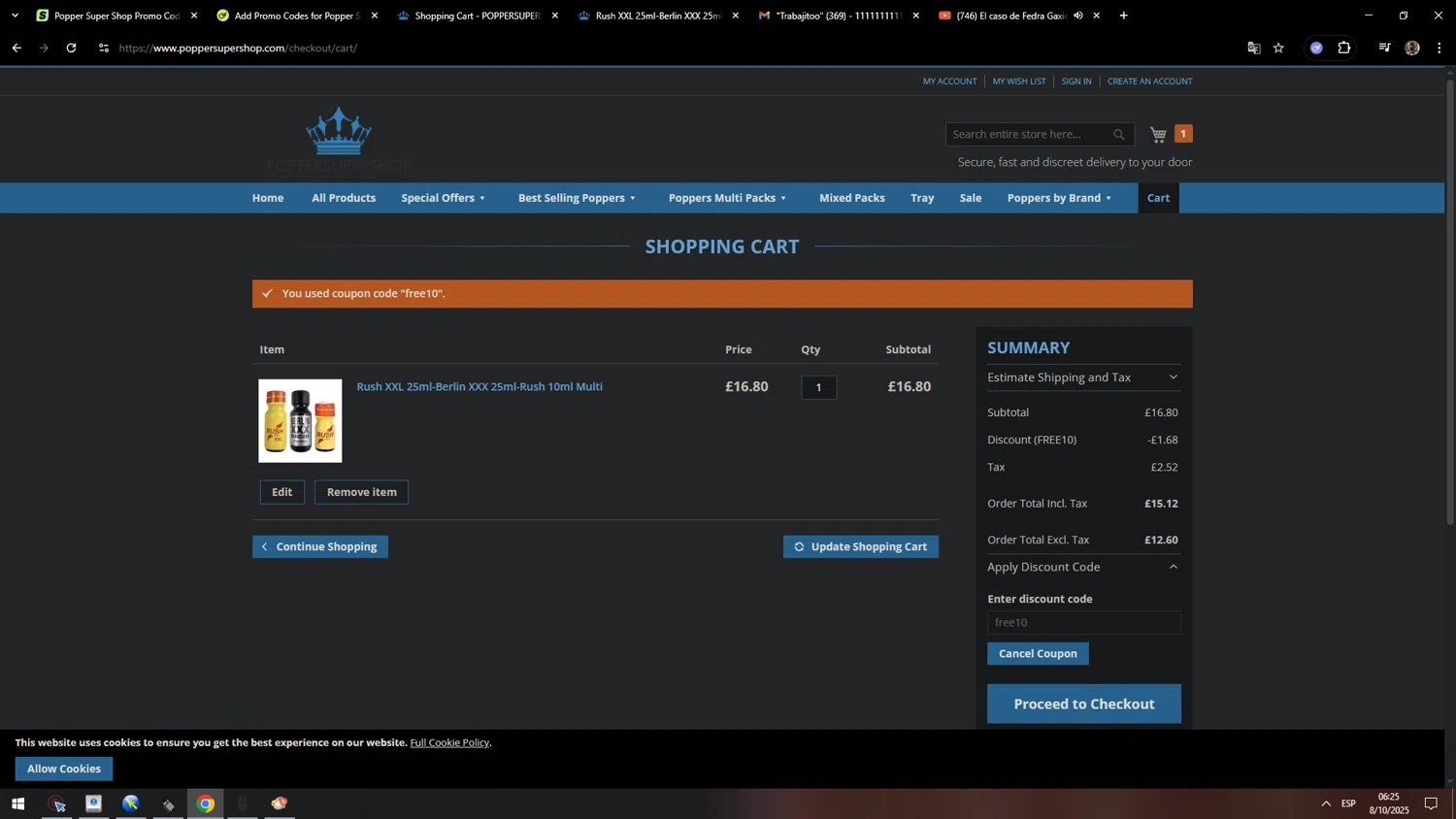Screen dimensions: 1456x819
Task: Close the Shopping Cart tab
Action: click(555, 16)
